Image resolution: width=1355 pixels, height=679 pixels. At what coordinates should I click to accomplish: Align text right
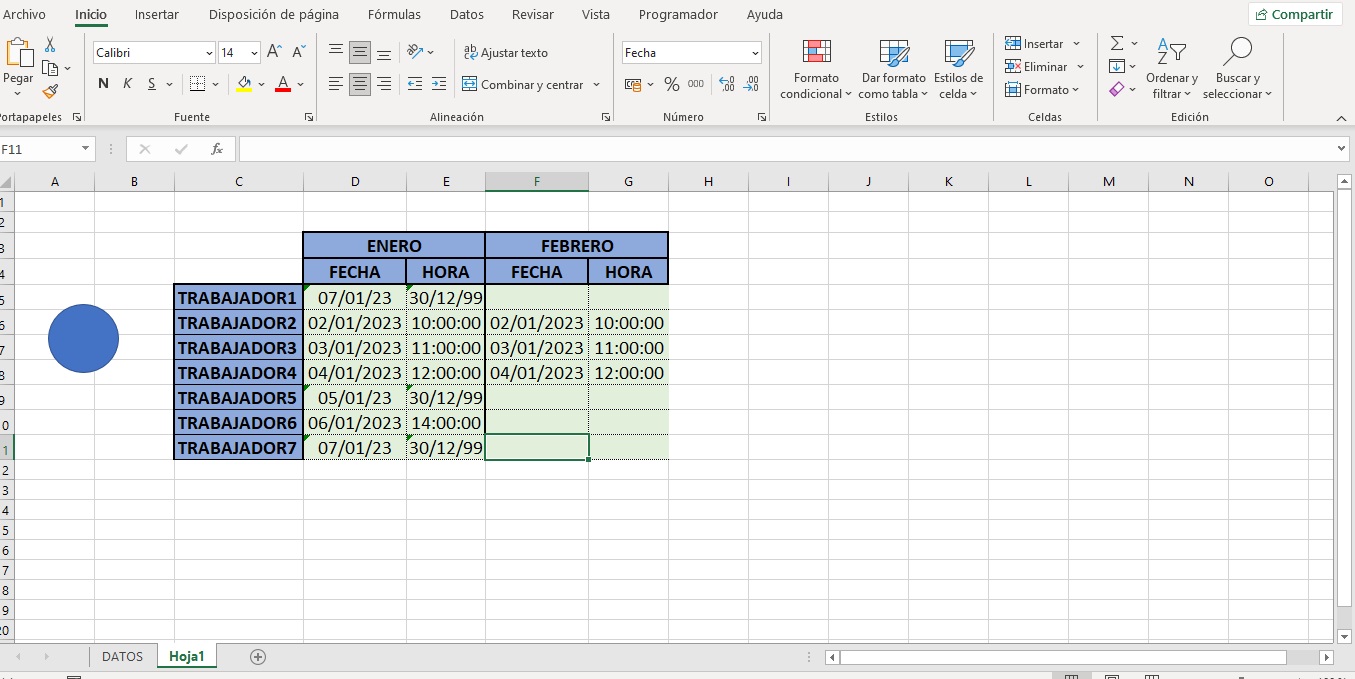385,84
